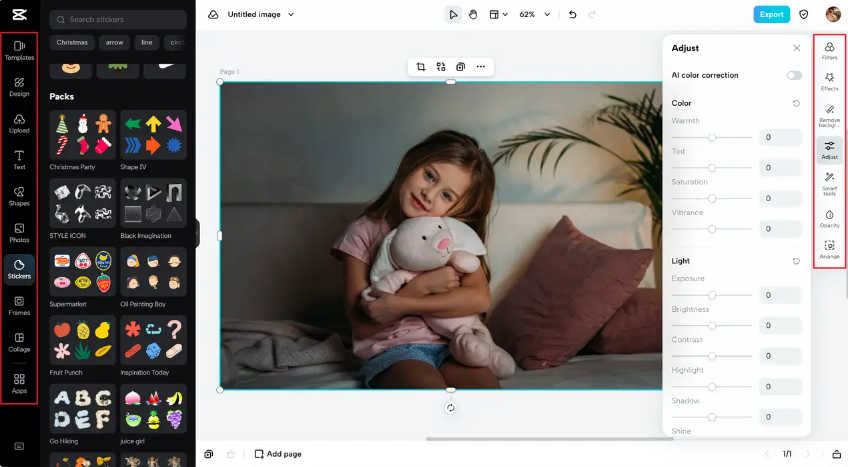Select the hand pan tool
Image resolution: width=848 pixels, height=467 pixels.
473,15
